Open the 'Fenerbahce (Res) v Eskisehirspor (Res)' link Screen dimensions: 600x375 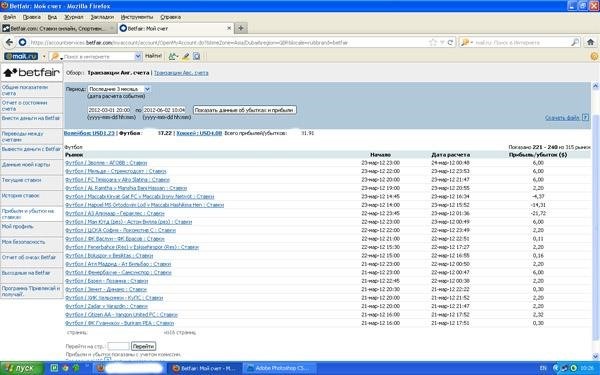pyautogui.click(x=132, y=248)
